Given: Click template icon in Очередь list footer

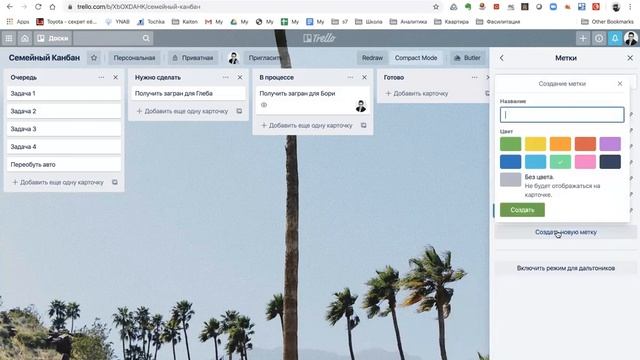Looking at the screenshot, I should point(115,182).
